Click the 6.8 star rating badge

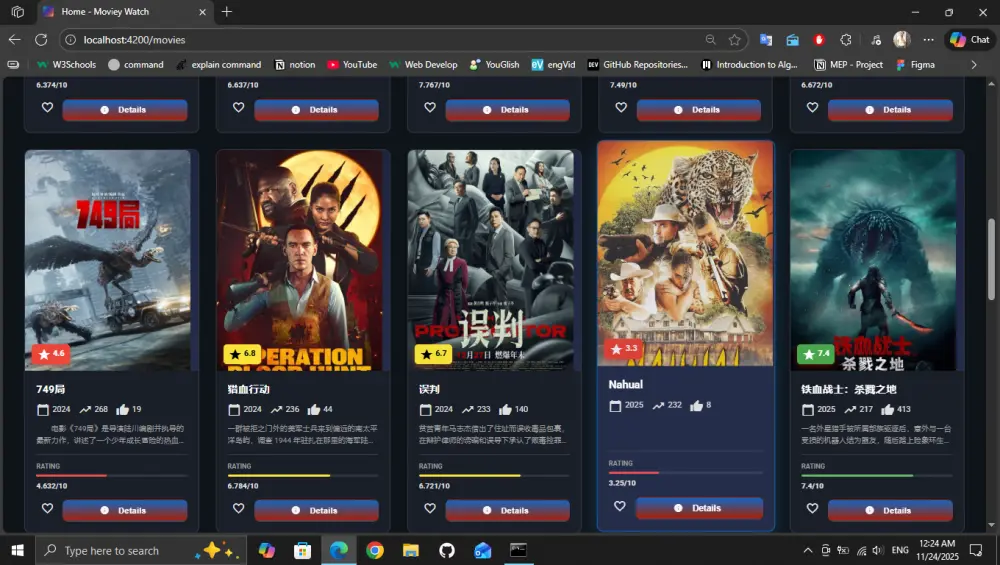pos(242,353)
